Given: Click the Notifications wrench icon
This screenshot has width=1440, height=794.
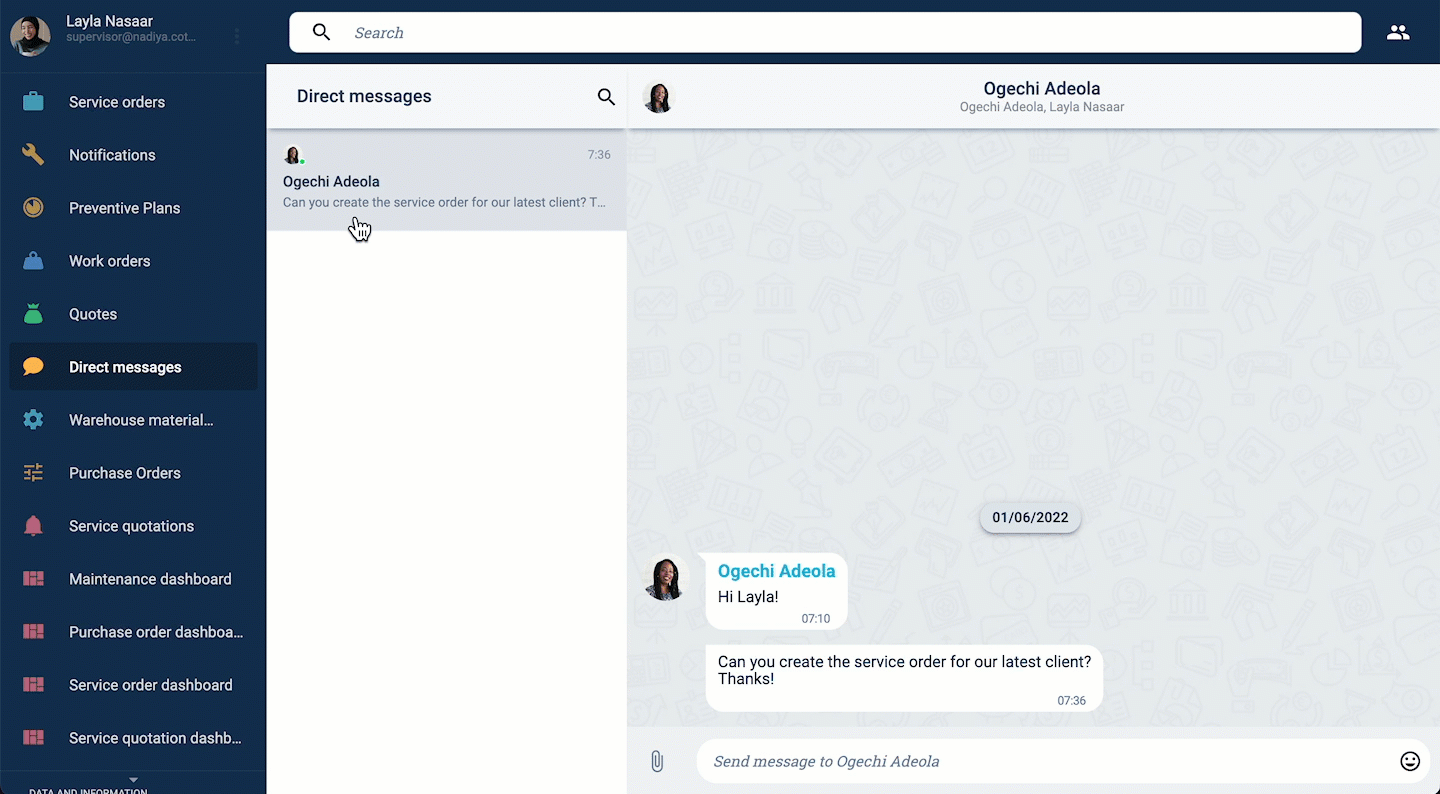Looking at the screenshot, I should coord(33,155).
